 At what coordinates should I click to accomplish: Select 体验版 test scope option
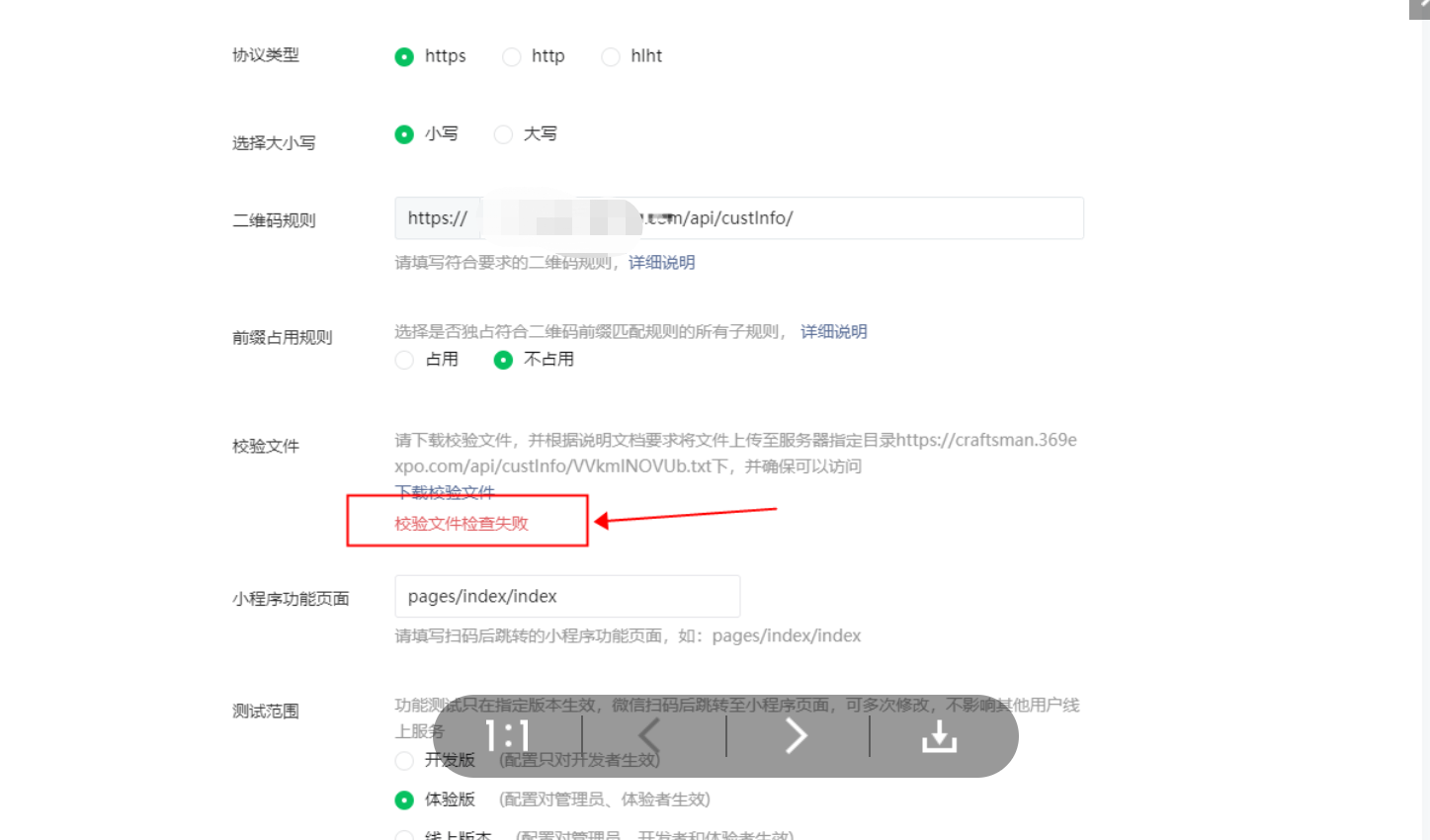pos(404,799)
